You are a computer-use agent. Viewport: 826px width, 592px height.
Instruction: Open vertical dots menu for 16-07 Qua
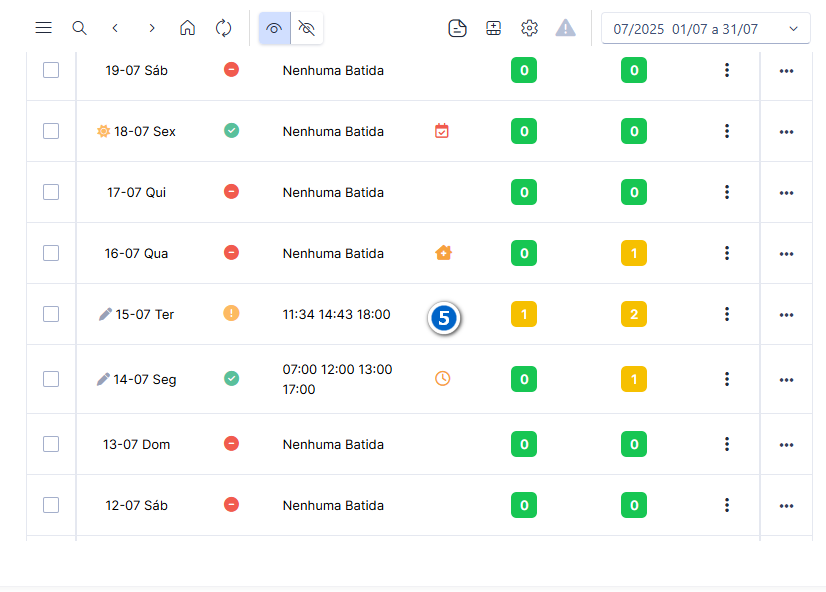pos(727,253)
